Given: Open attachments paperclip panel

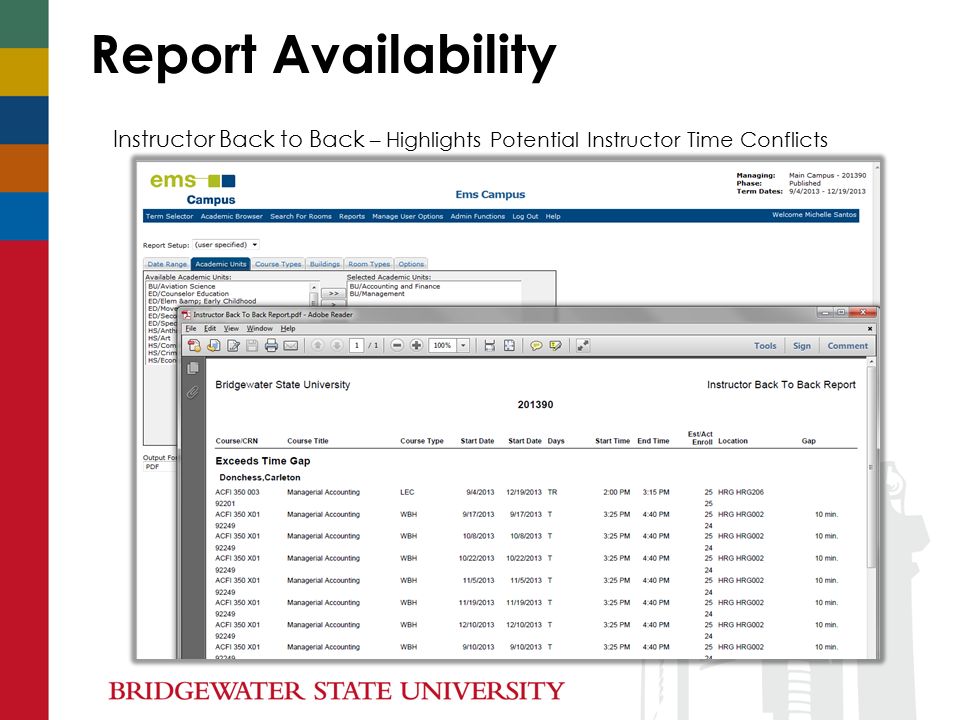Looking at the screenshot, I should 193,392.
